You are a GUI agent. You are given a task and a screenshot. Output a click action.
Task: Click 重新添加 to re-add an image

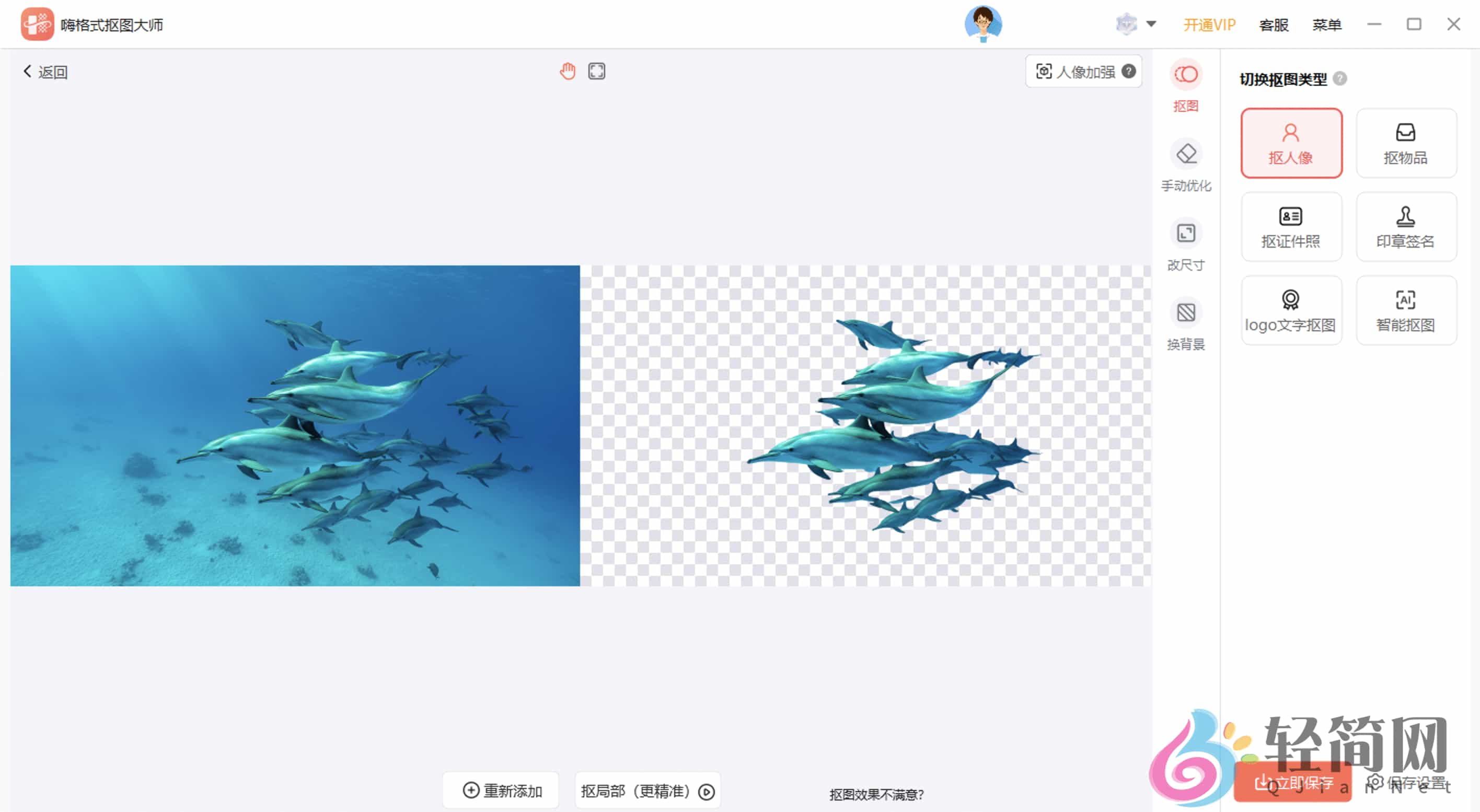(500, 790)
